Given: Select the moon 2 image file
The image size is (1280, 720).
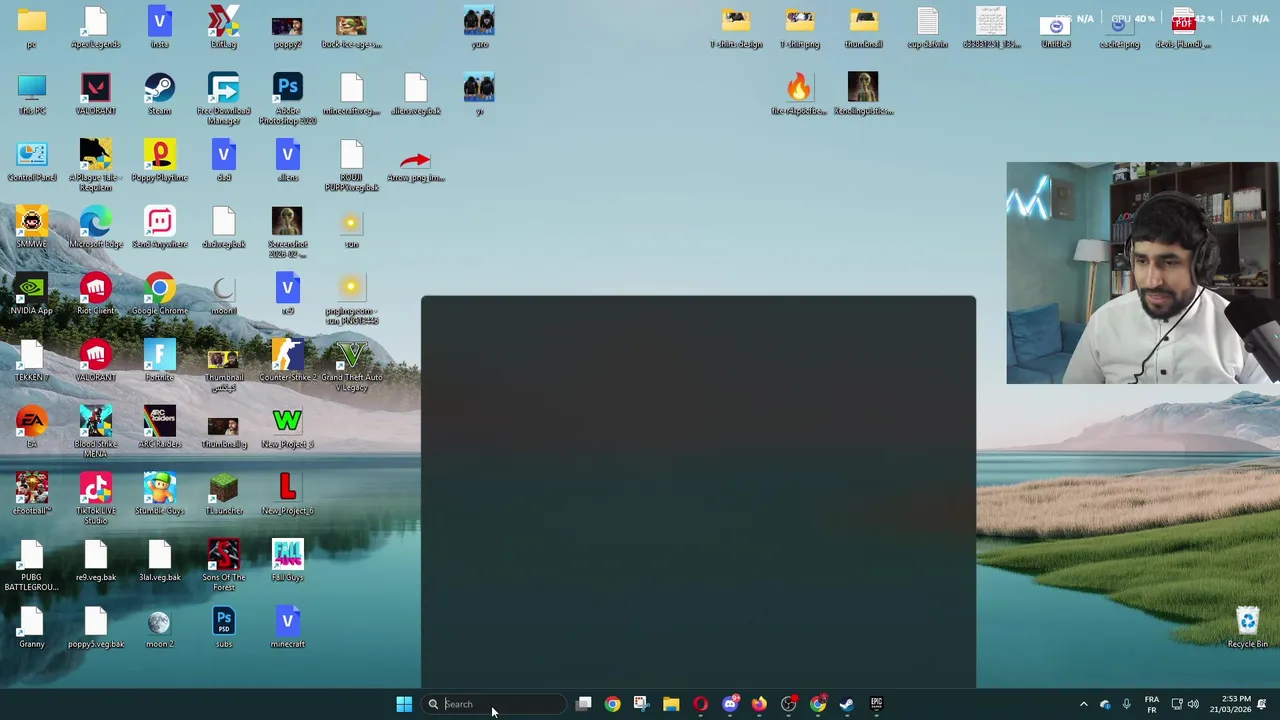Looking at the screenshot, I should pos(159,627).
